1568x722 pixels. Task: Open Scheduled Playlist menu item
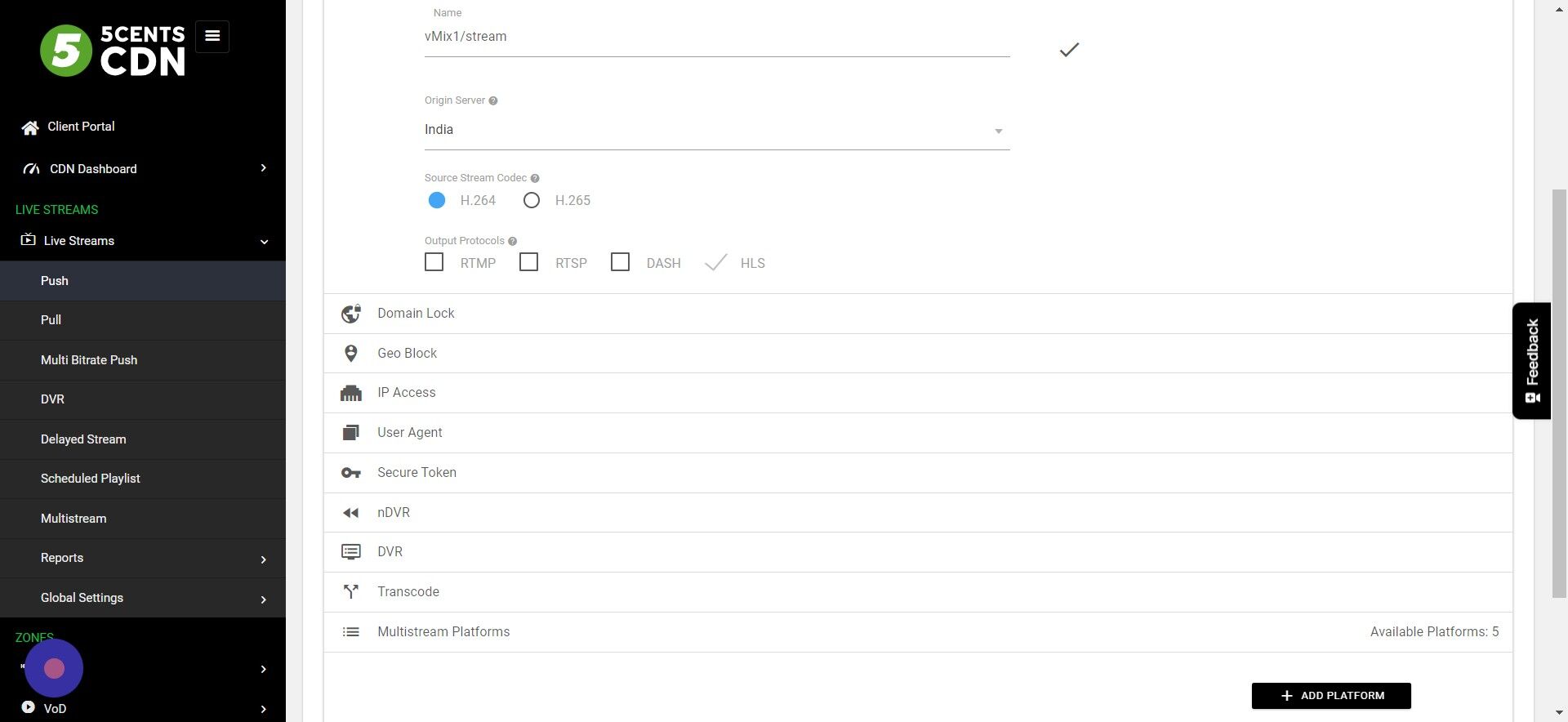pyautogui.click(x=143, y=479)
